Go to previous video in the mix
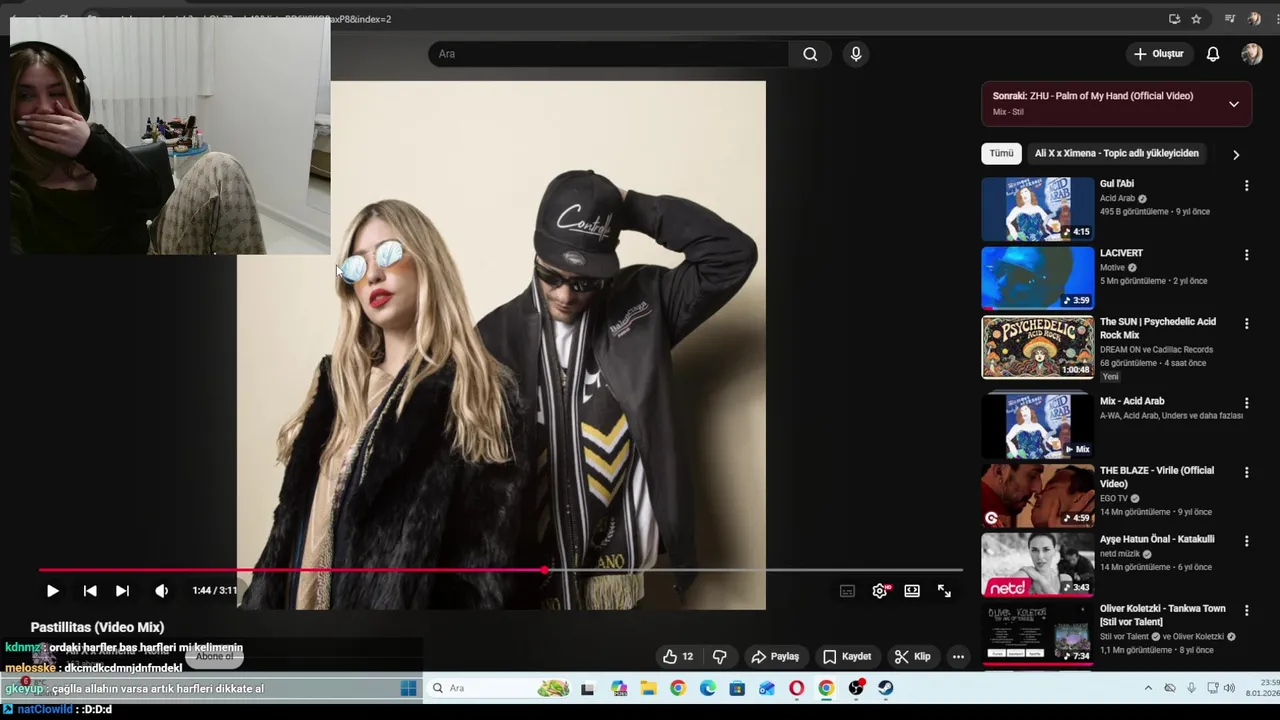The height and width of the screenshot is (720, 1280). click(90, 591)
